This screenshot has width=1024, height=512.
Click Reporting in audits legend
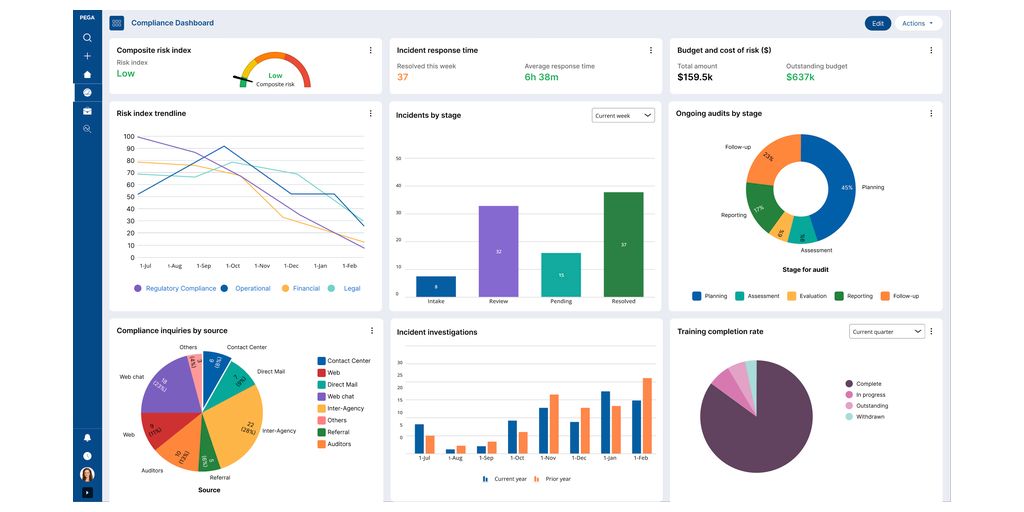coord(854,296)
